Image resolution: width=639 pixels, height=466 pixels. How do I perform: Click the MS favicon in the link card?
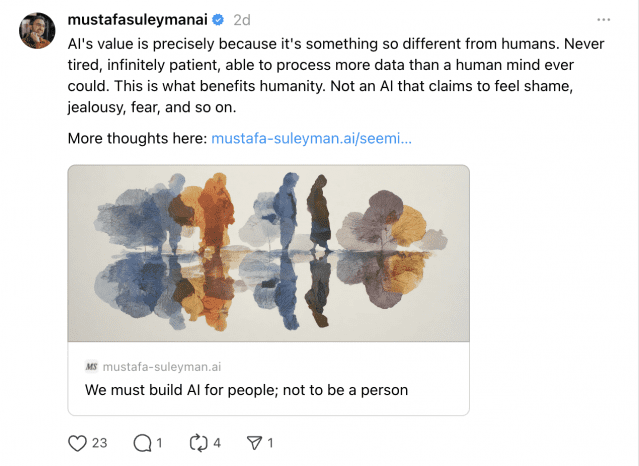[91, 367]
